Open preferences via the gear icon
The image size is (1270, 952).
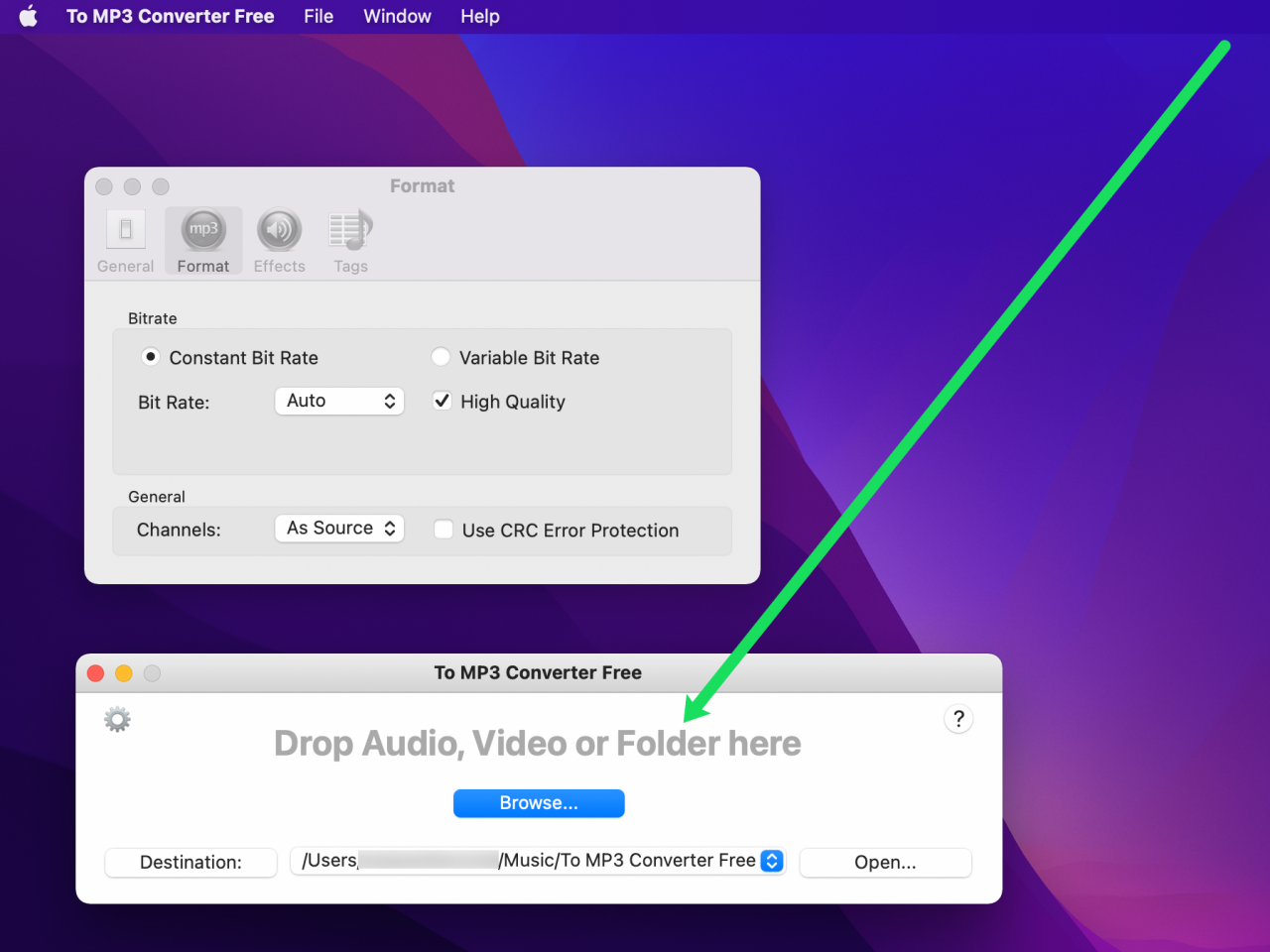pyautogui.click(x=116, y=719)
